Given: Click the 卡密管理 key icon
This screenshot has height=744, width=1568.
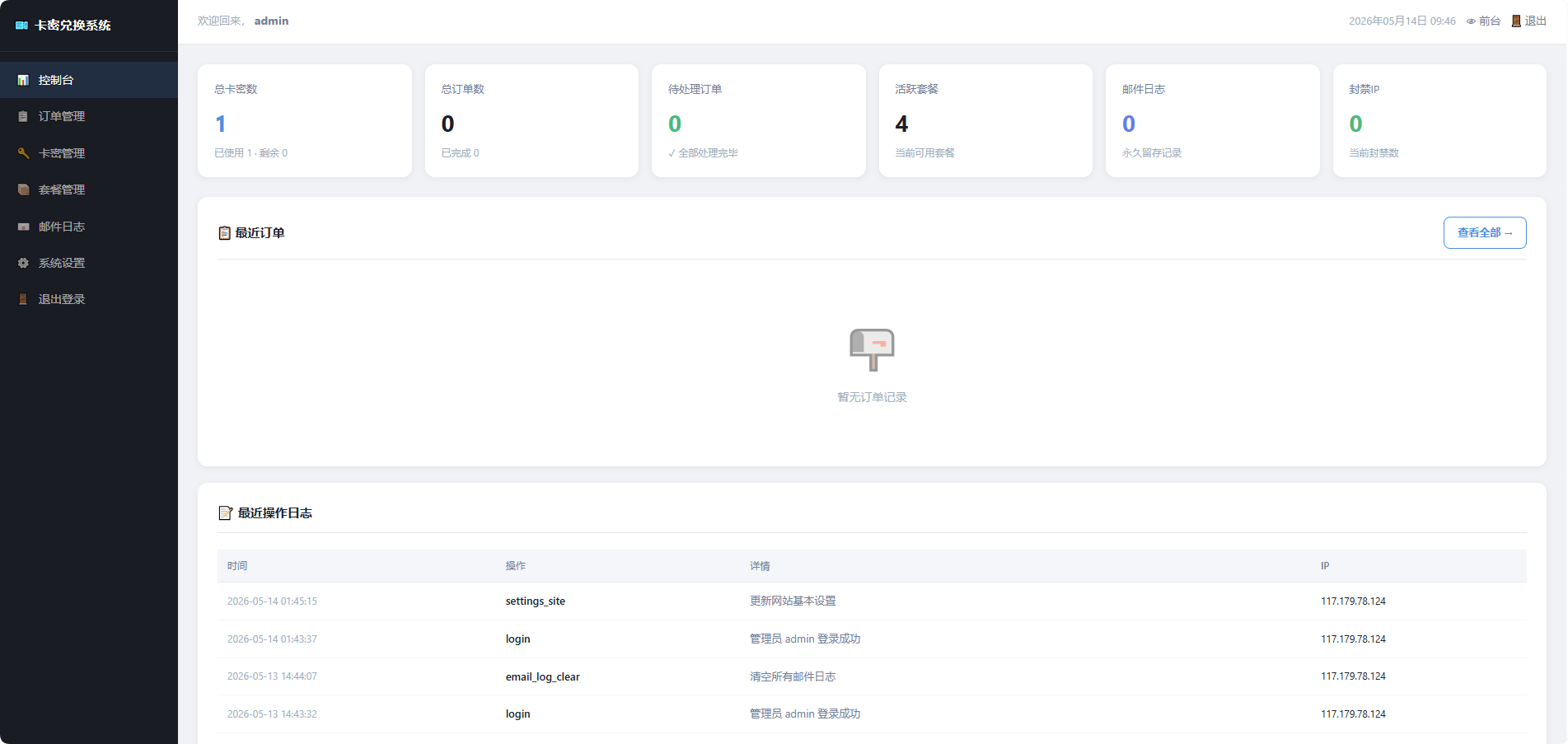Looking at the screenshot, I should point(23,153).
